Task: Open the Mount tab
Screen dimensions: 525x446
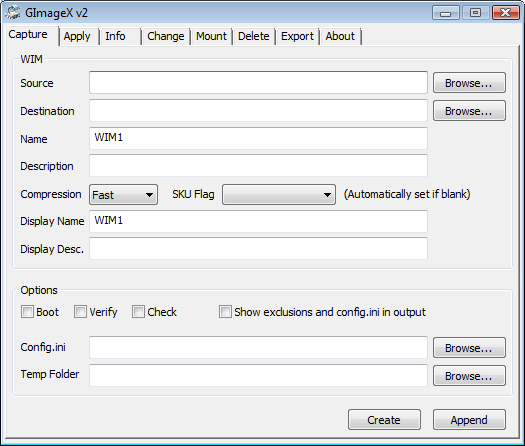Action: pos(211,36)
